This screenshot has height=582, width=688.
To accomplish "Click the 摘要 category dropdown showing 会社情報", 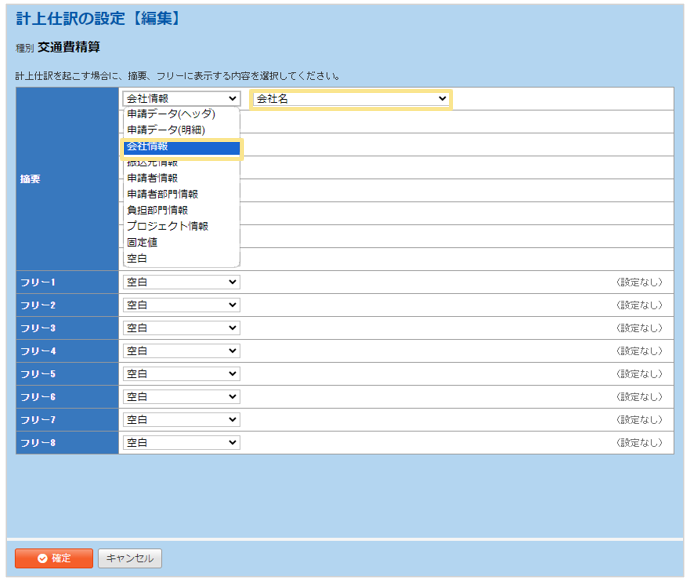I will point(181,99).
